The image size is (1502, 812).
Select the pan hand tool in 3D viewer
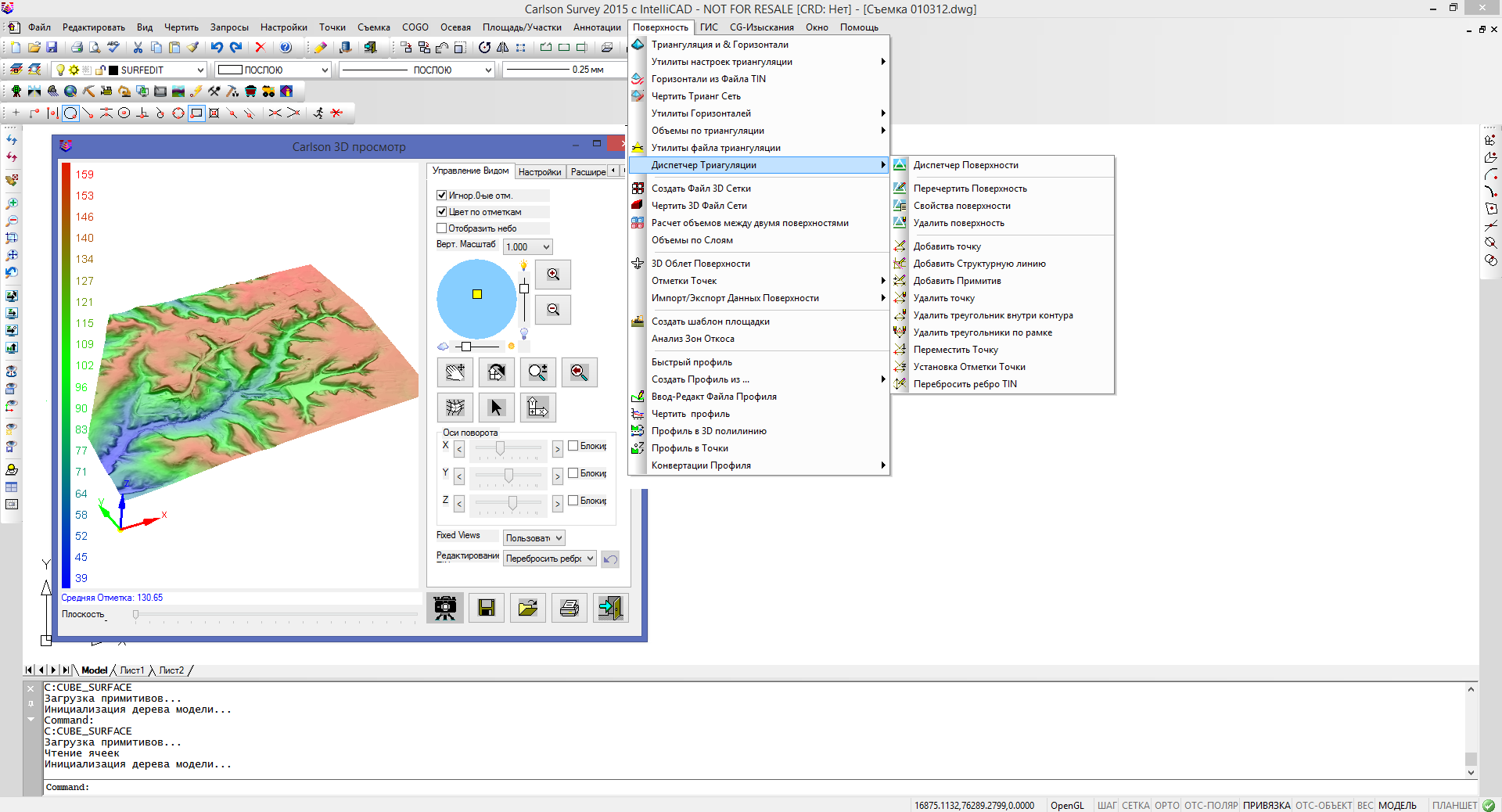click(x=455, y=372)
